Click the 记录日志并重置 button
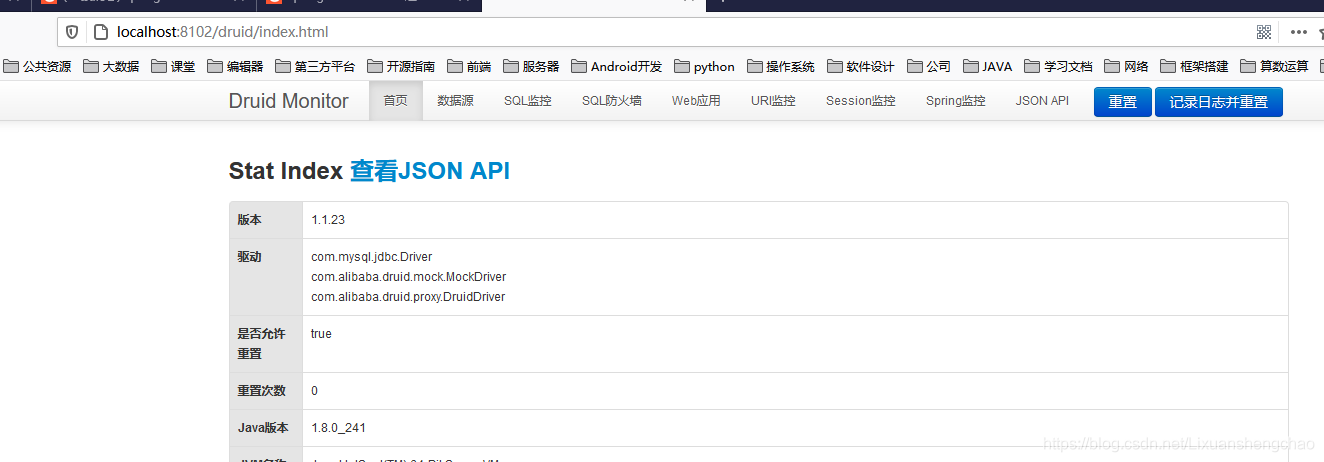Viewport: 1324px width, 462px height. tap(1219, 102)
